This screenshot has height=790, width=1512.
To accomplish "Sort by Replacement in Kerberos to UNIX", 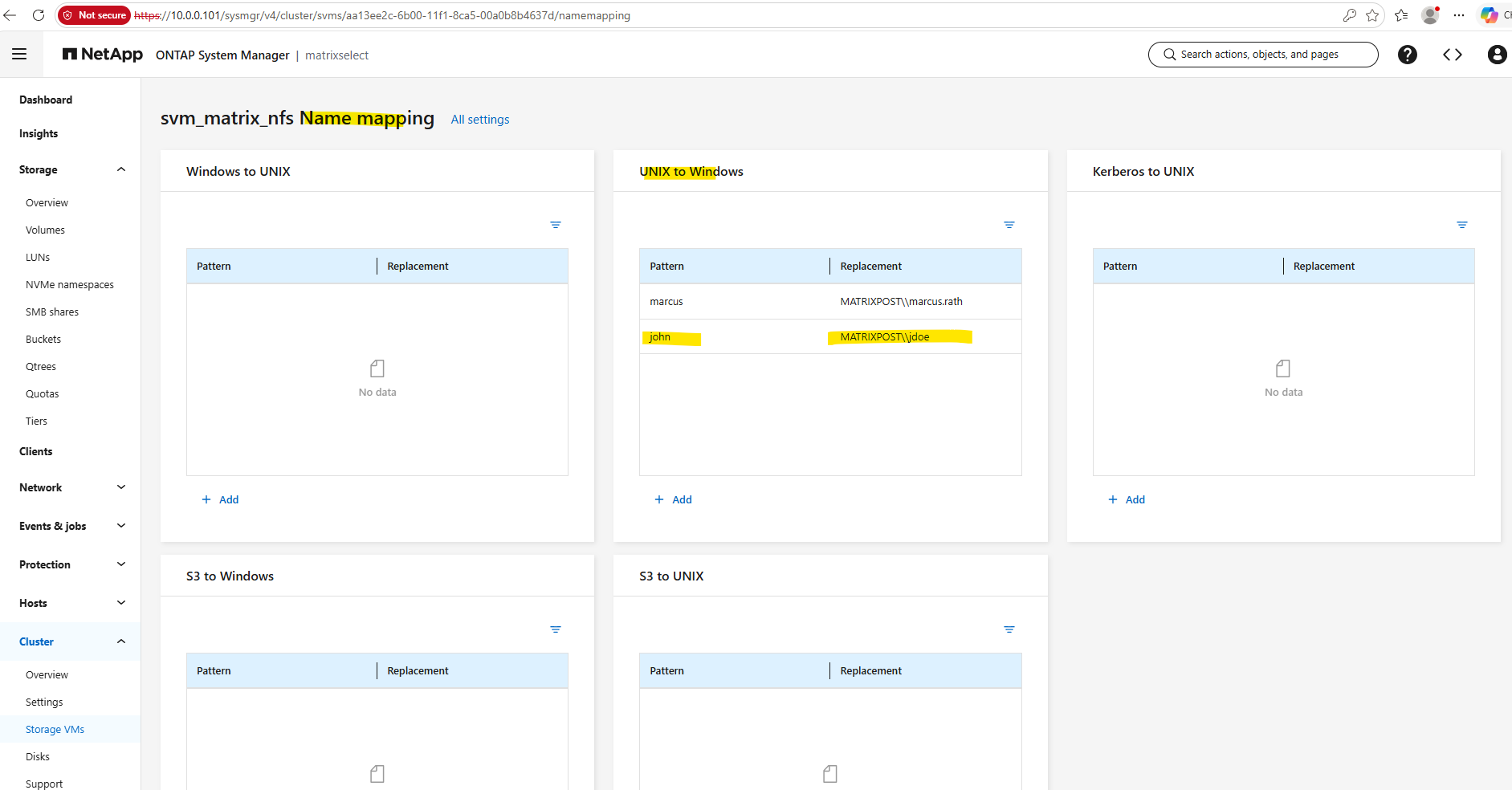I will (x=1324, y=267).
